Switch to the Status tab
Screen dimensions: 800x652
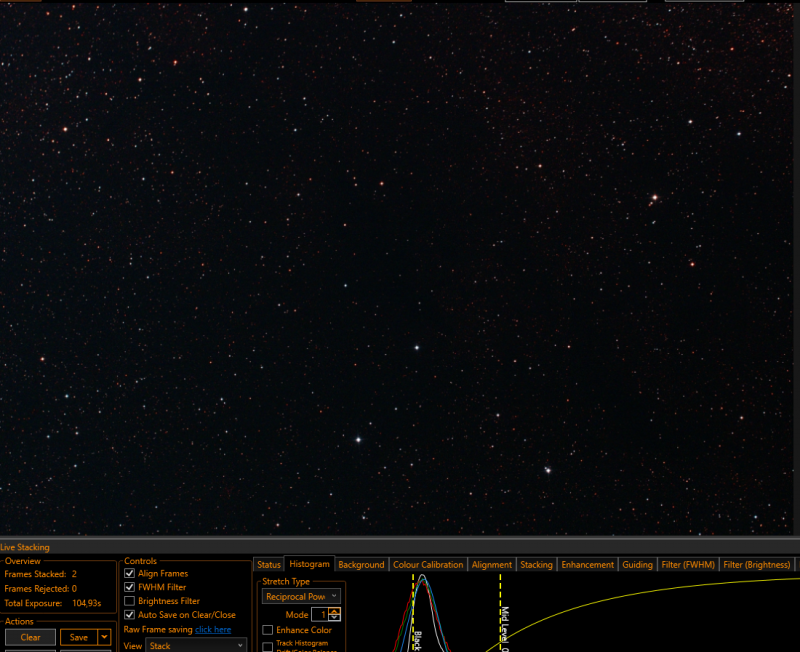tap(269, 565)
